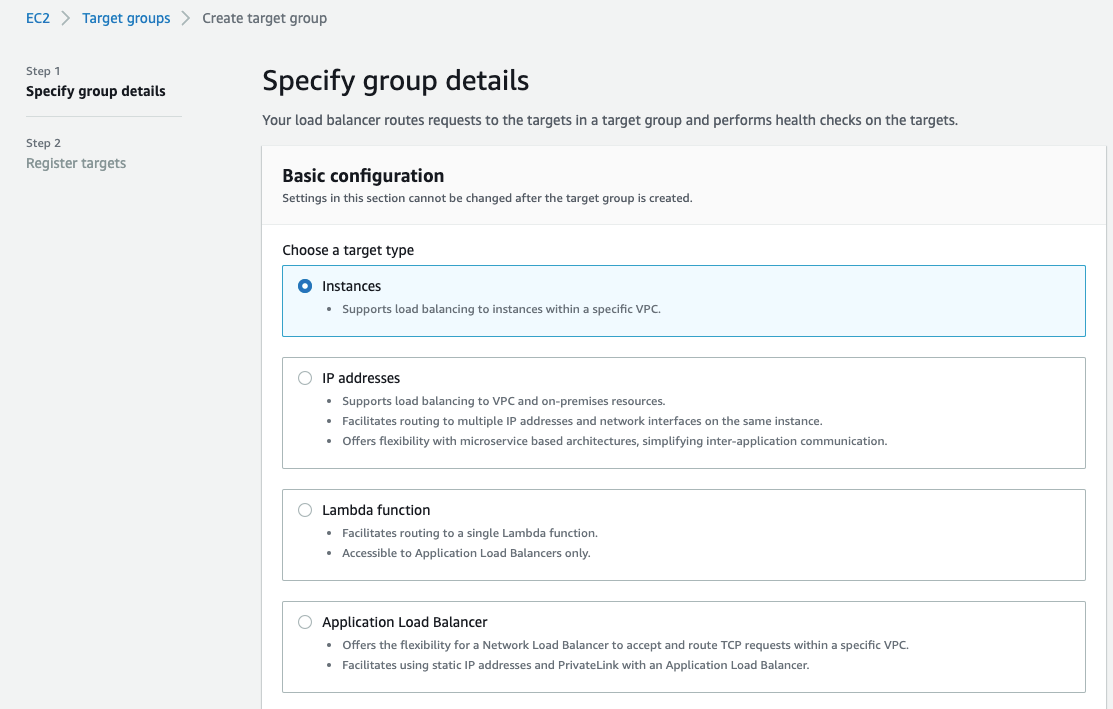Click the EC2 breadcrumb link
The width and height of the screenshot is (1113, 709).
(x=38, y=18)
